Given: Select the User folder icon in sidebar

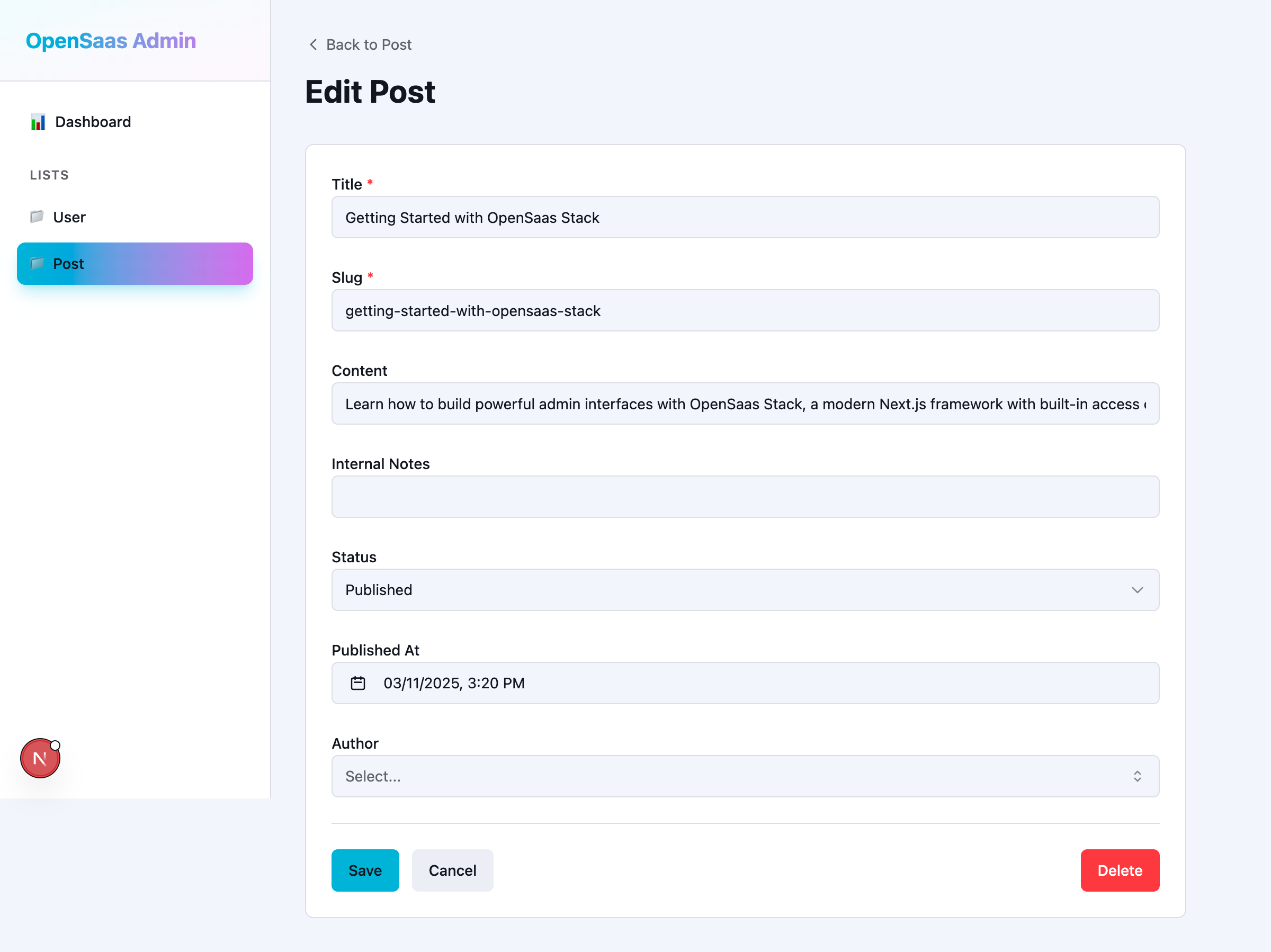Looking at the screenshot, I should pyautogui.click(x=37, y=217).
